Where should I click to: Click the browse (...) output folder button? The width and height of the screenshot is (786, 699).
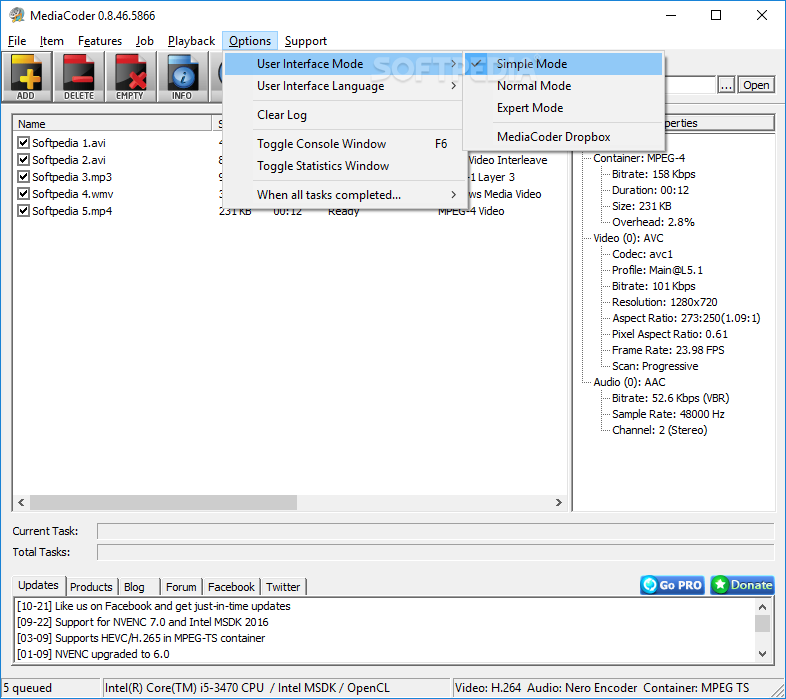coord(726,85)
